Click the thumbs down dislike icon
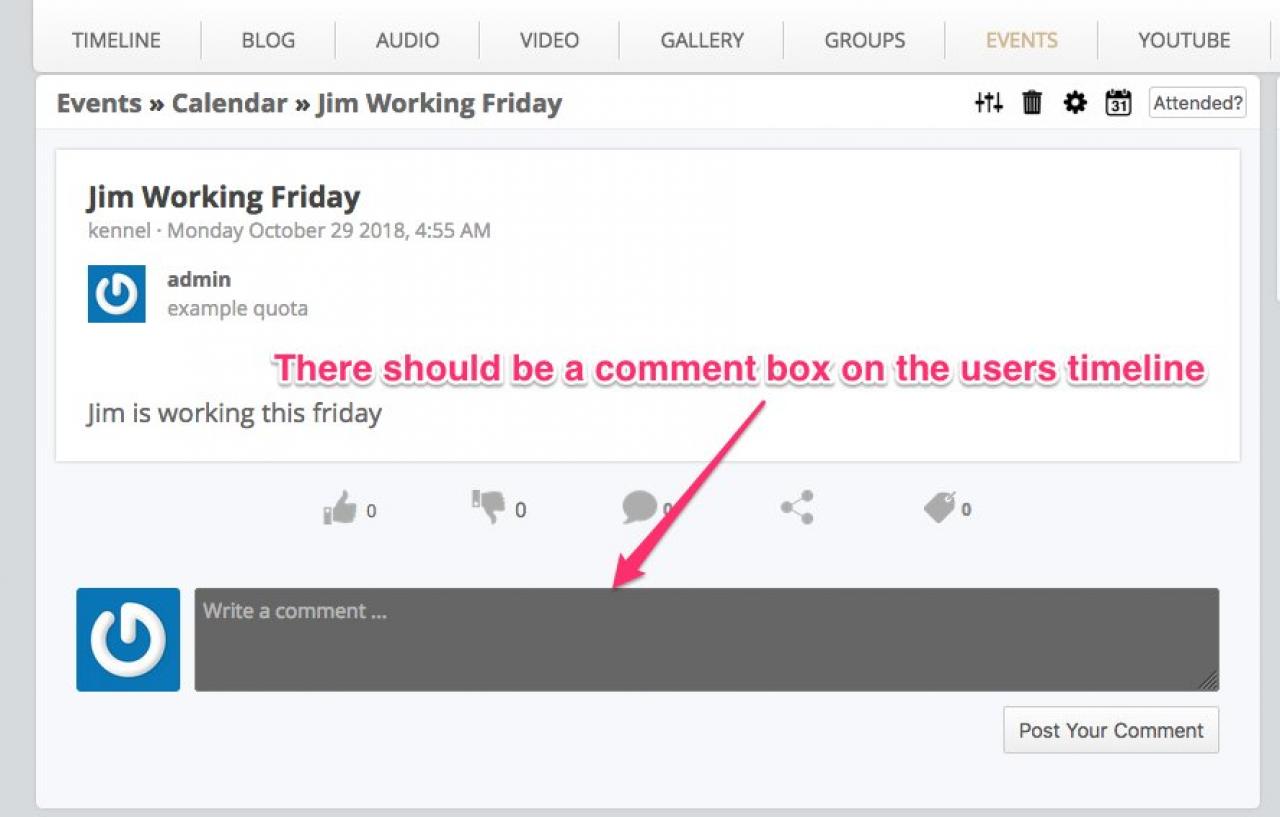The image size is (1280, 817). tap(489, 506)
